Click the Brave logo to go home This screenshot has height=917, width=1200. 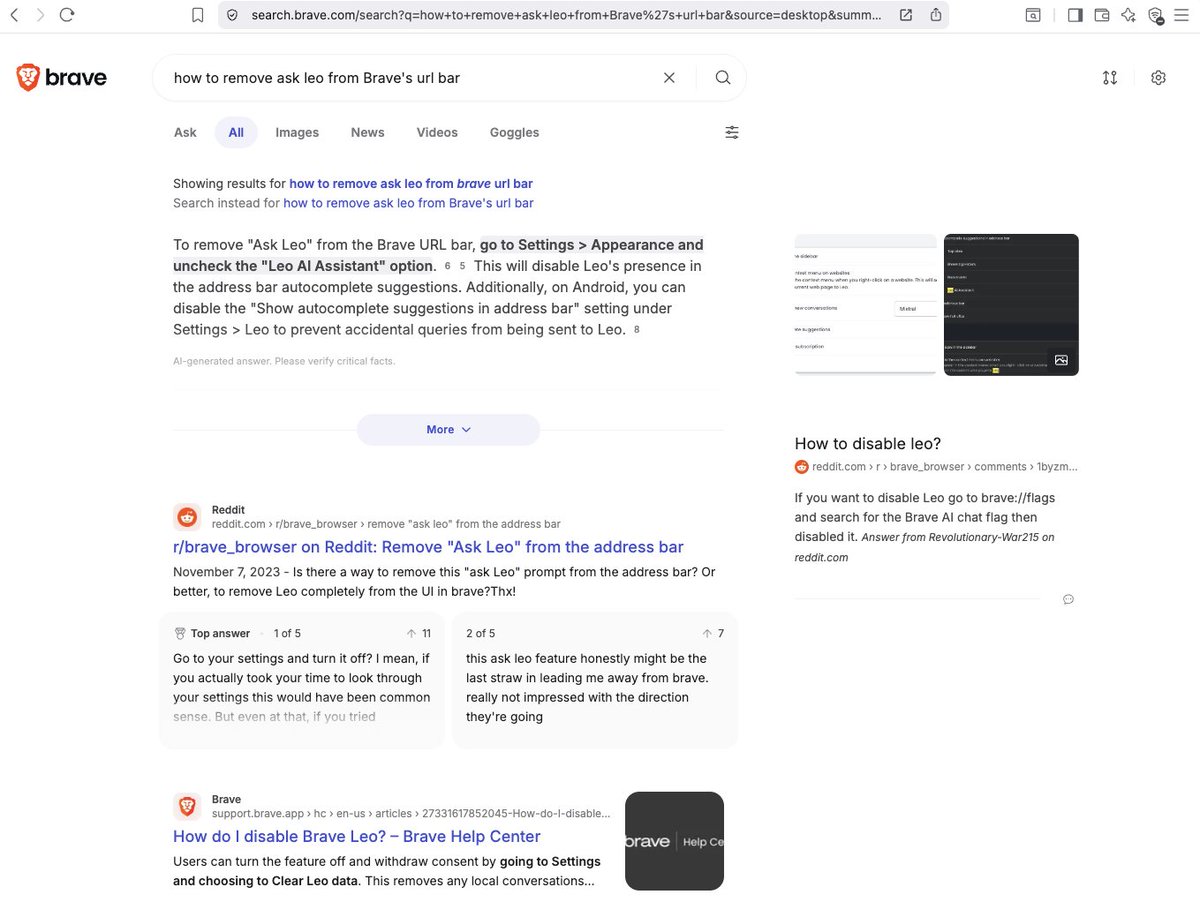pyautogui.click(x=62, y=78)
